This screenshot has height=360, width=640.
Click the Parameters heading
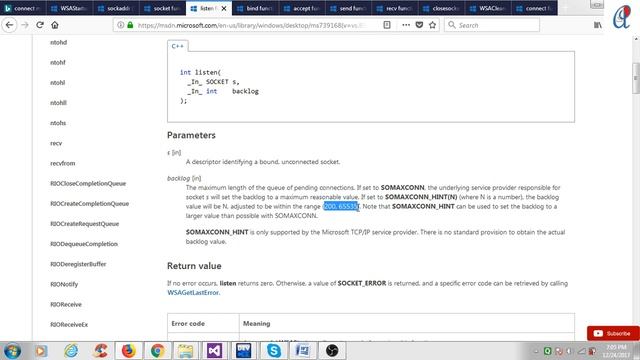tap(191, 135)
